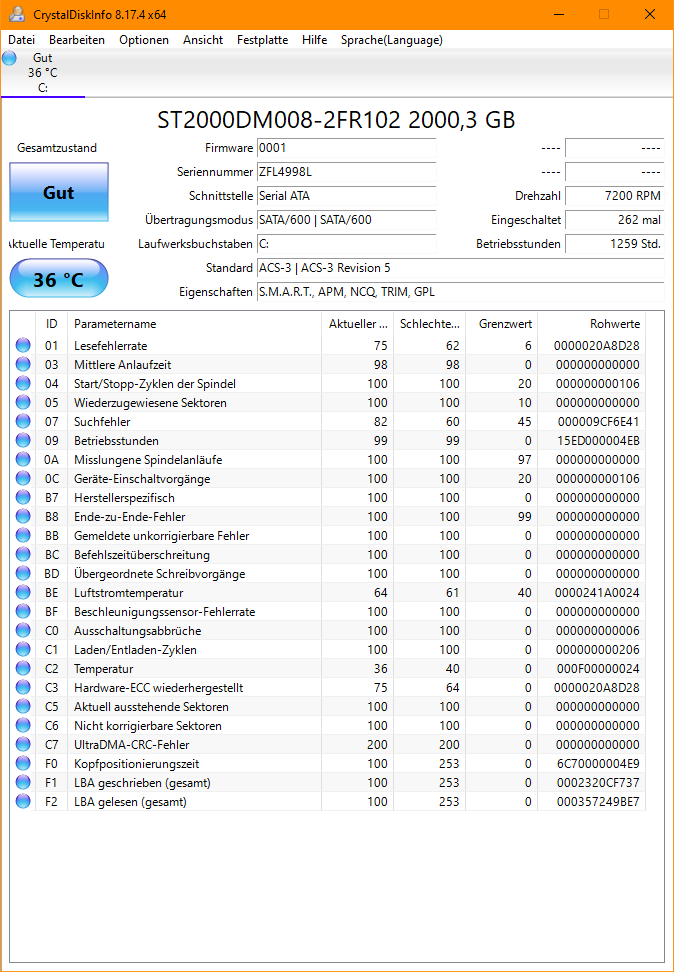Click the blue health orb in drive tab

click(x=9, y=58)
